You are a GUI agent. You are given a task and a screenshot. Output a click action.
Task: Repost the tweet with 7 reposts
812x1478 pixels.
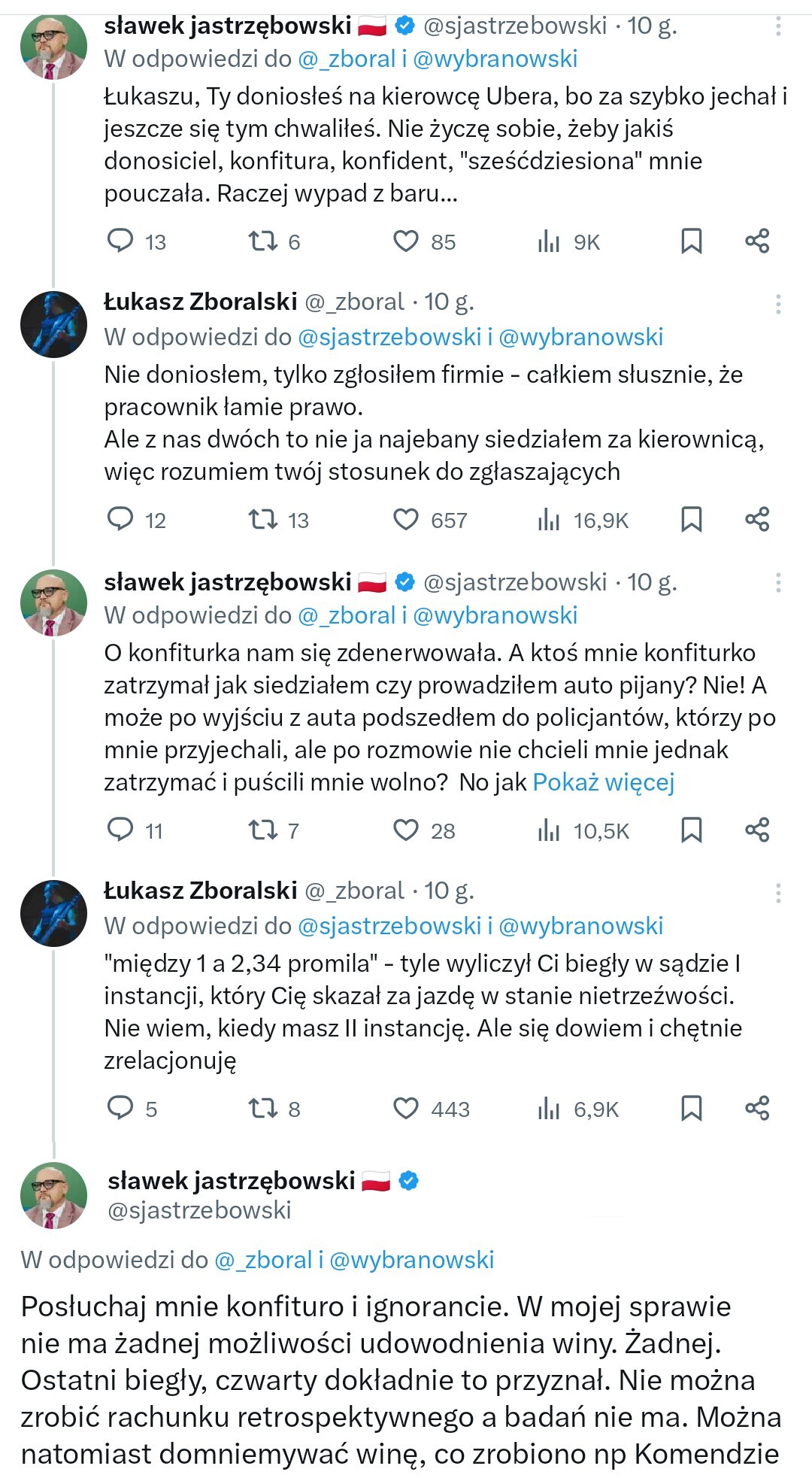[263, 830]
